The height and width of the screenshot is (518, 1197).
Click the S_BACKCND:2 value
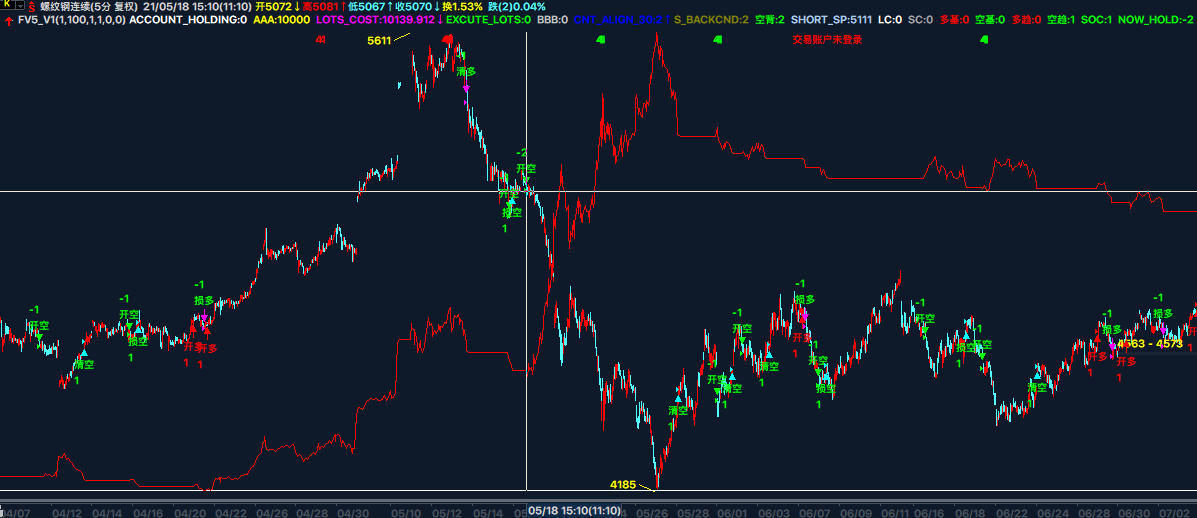click(x=711, y=20)
